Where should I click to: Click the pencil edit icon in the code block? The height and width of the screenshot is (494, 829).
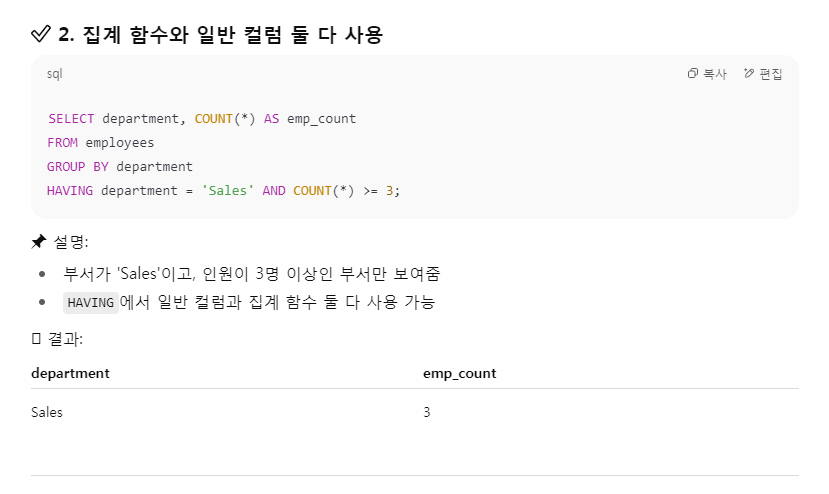pyautogui.click(x=749, y=74)
